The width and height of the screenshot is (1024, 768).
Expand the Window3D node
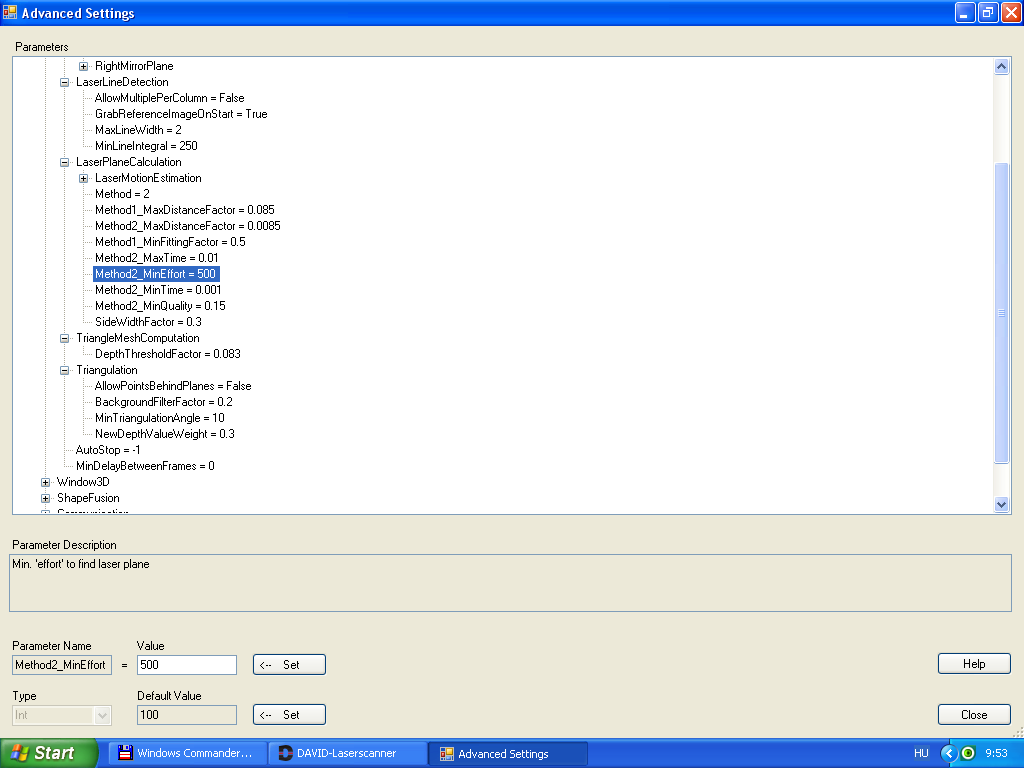point(45,482)
